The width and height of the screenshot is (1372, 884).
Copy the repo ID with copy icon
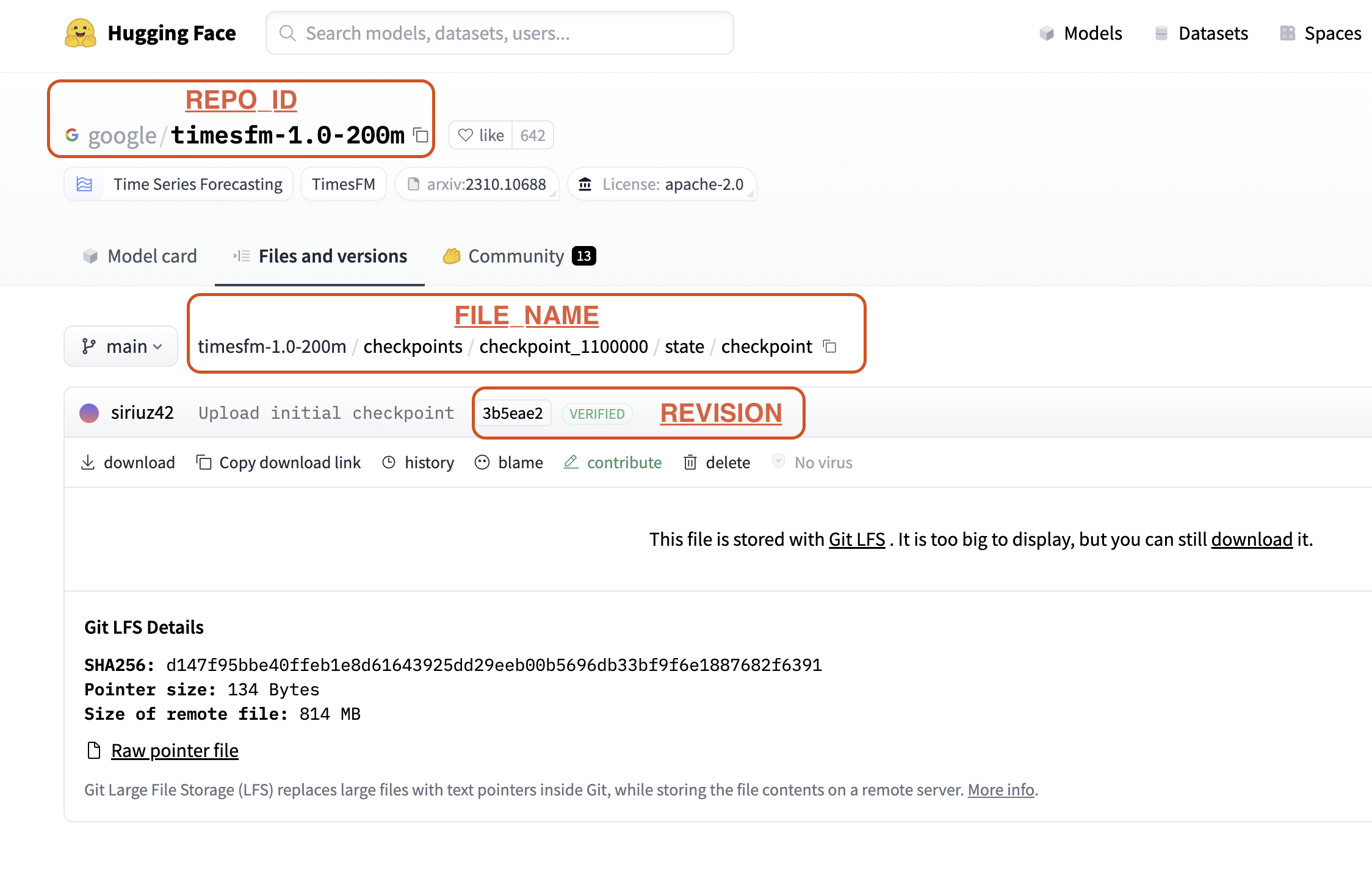tap(421, 135)
